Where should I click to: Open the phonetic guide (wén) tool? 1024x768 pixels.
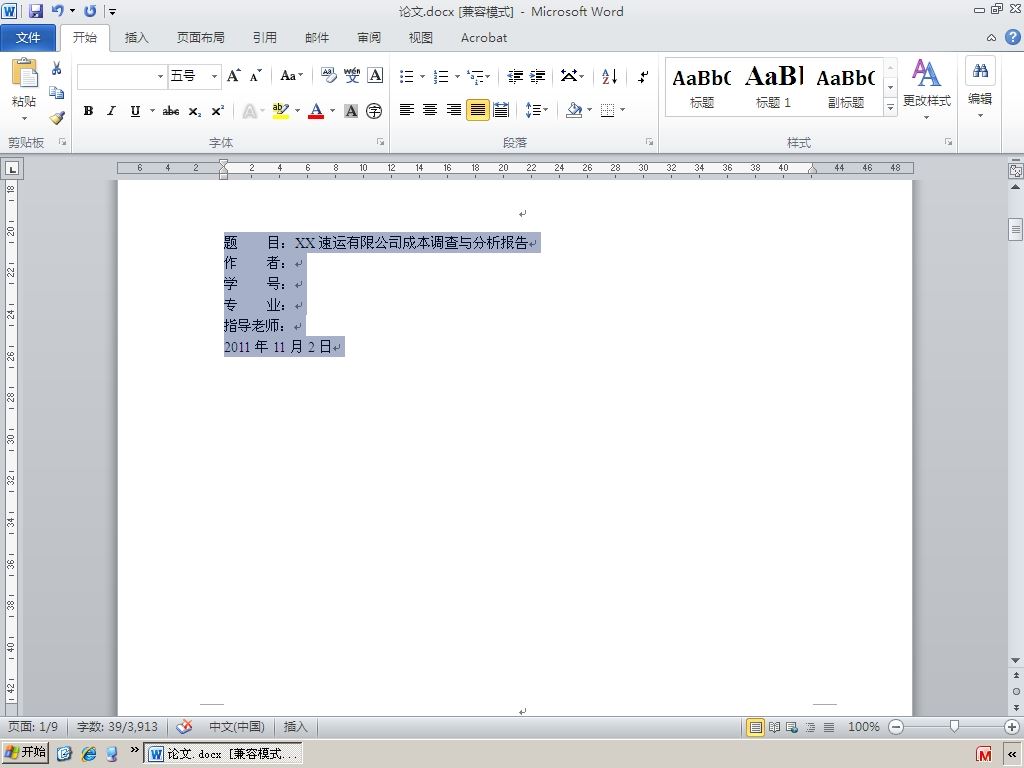(x=352, y=76)
